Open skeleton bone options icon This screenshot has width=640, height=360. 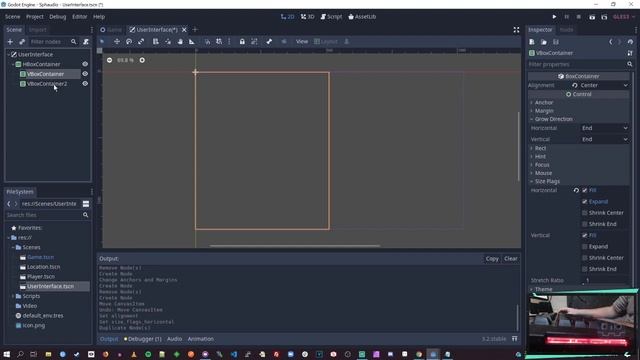(x=269, y=42)
